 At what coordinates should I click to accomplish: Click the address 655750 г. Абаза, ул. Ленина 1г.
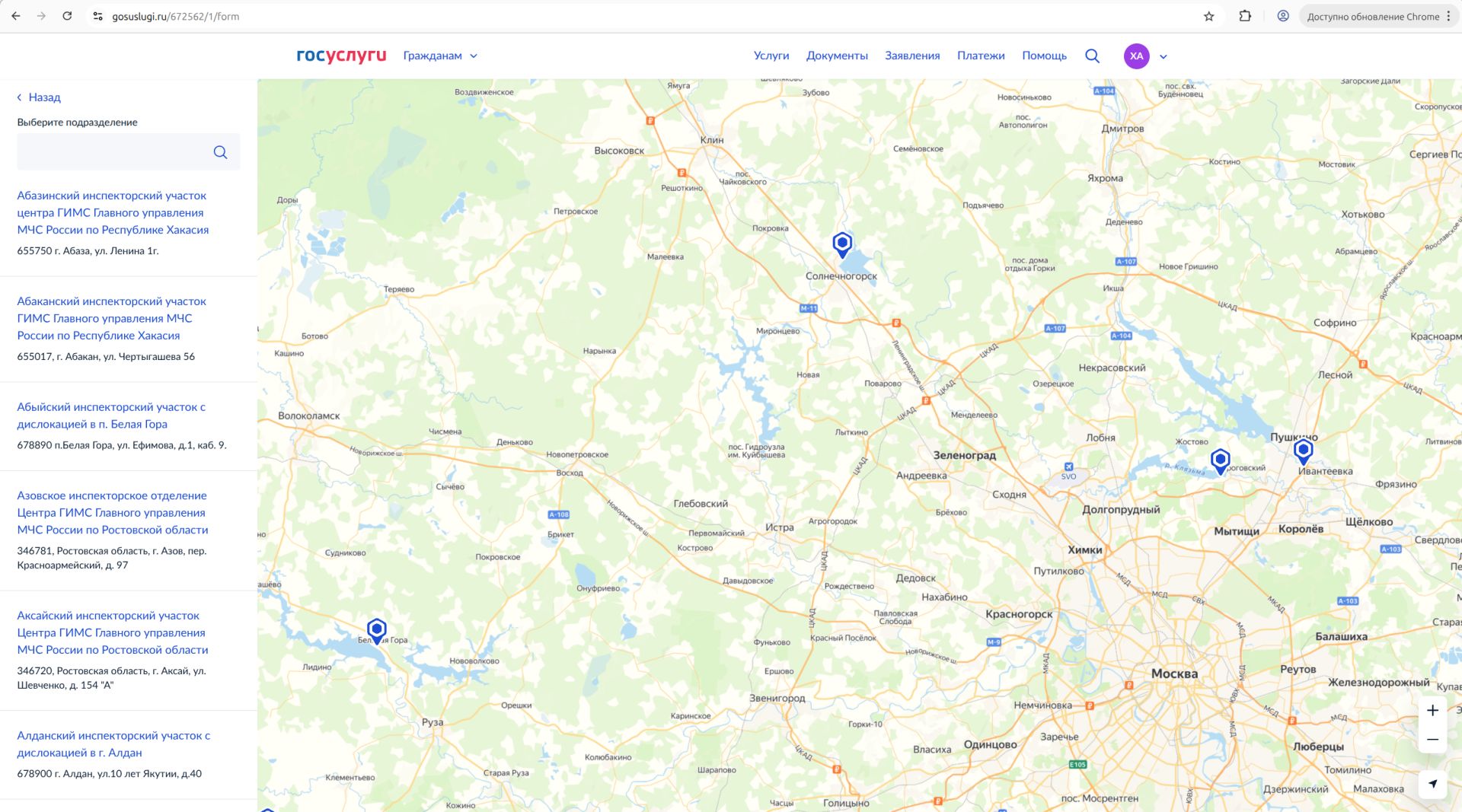coord(88,251)
